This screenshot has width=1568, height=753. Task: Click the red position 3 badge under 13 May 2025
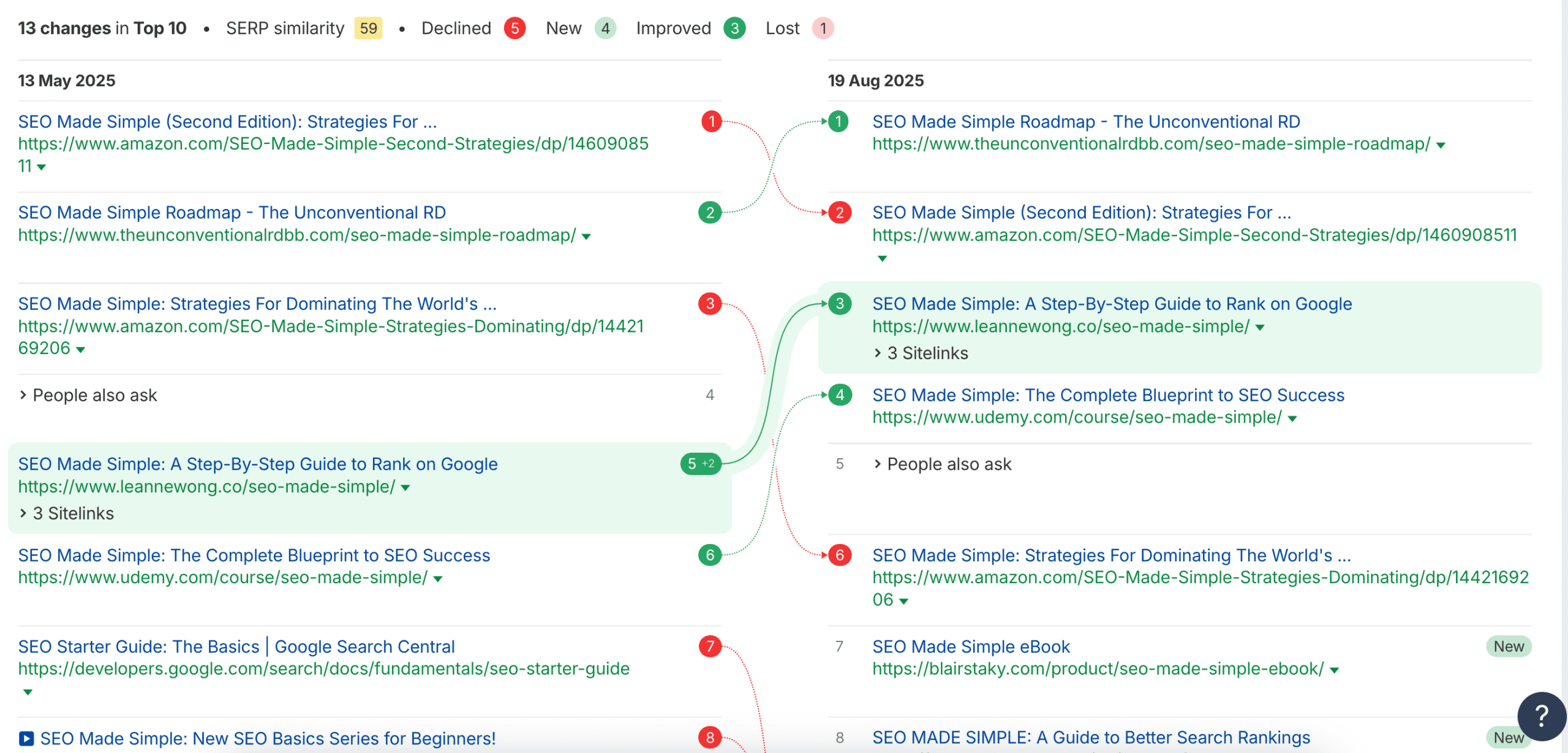pyautogui.click(x=710, y=303)
